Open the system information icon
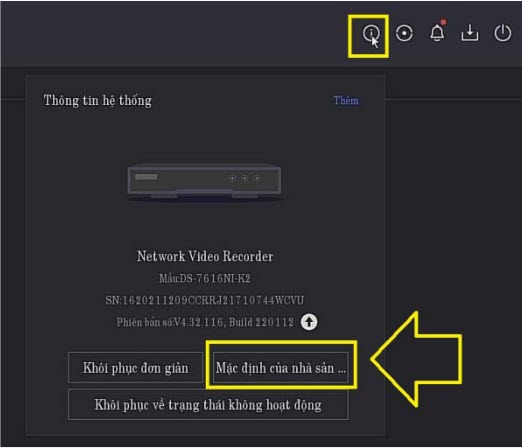 (370, 33)
